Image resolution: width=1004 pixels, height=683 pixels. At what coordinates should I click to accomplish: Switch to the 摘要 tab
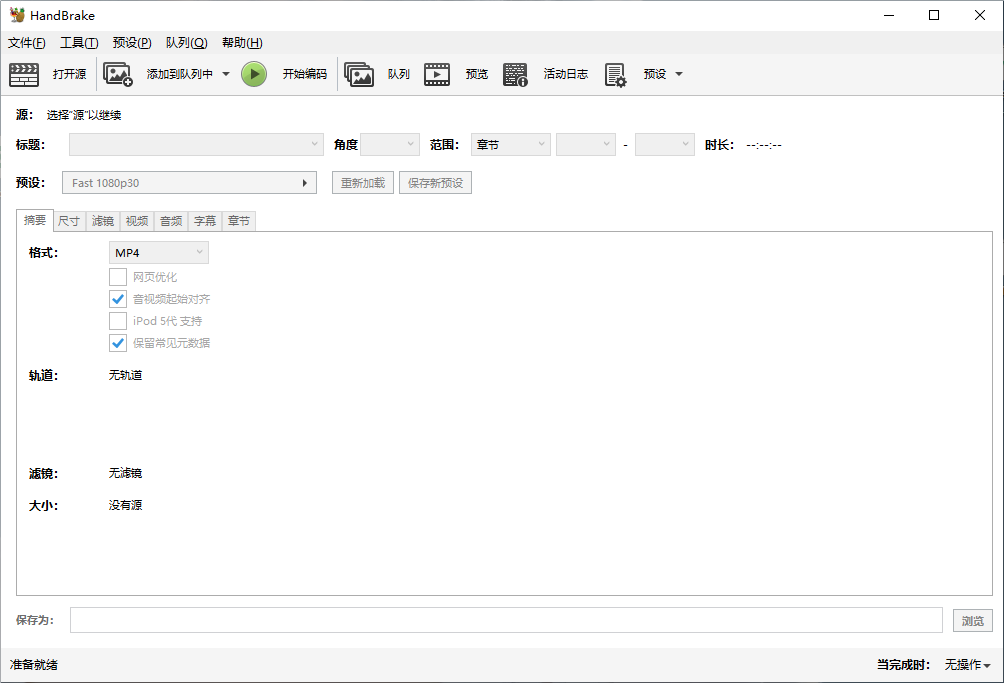pos(35,220)
